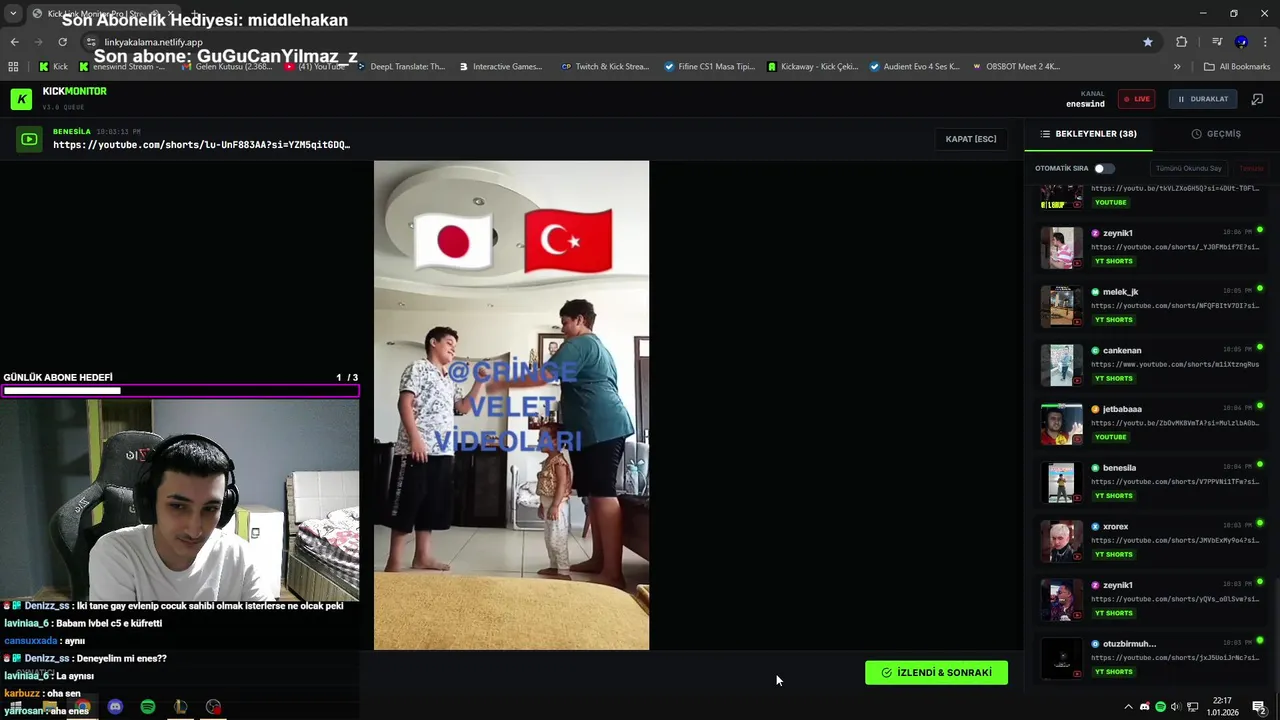Open the Audient Evo 4 bookmark
The height and width of the screenshot is (720, 1280).
(x=914, y=67)
